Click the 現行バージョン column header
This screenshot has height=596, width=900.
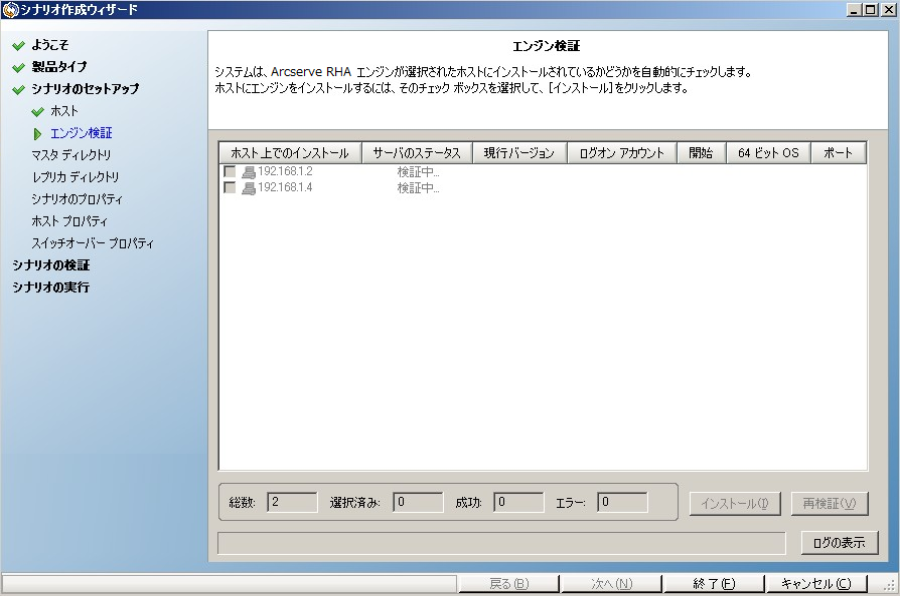[519, 153]
